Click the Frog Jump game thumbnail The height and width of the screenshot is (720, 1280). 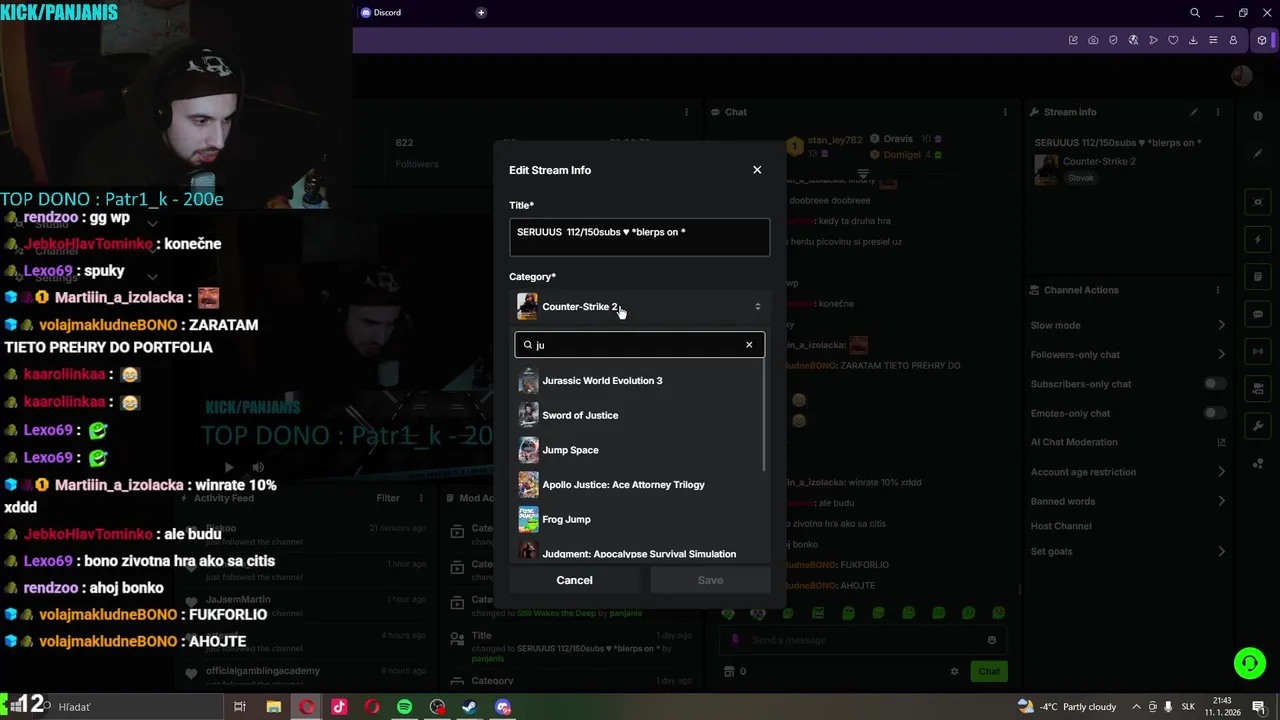click(528, 519)
